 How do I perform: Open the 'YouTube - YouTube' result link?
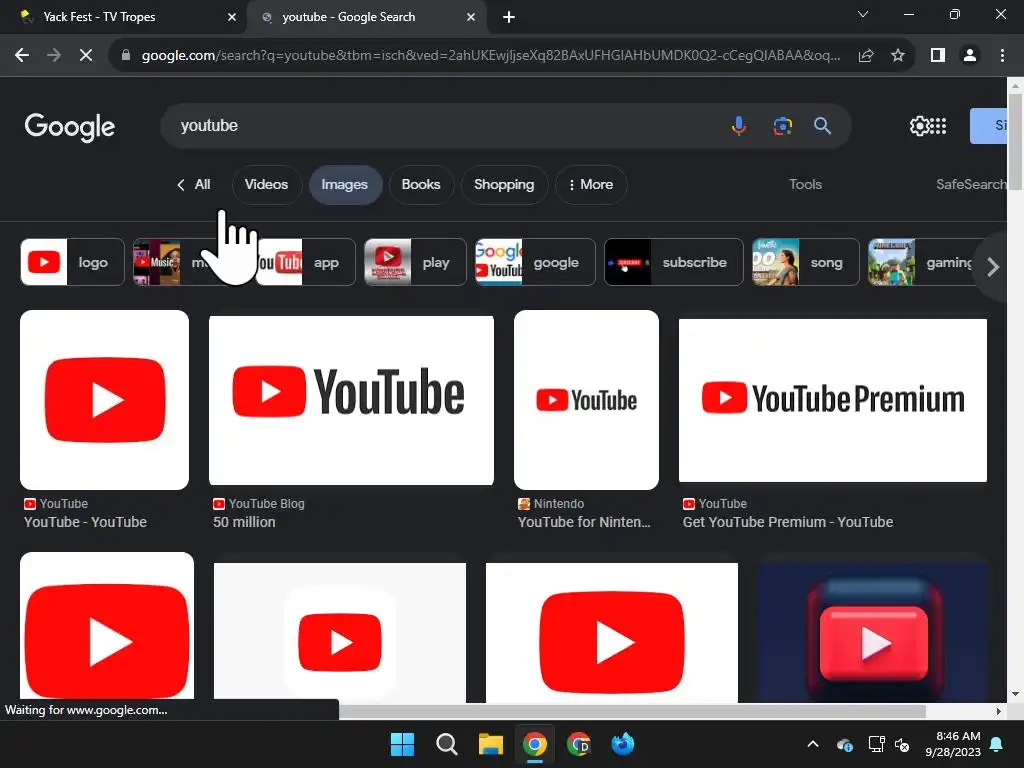[86, 522]
